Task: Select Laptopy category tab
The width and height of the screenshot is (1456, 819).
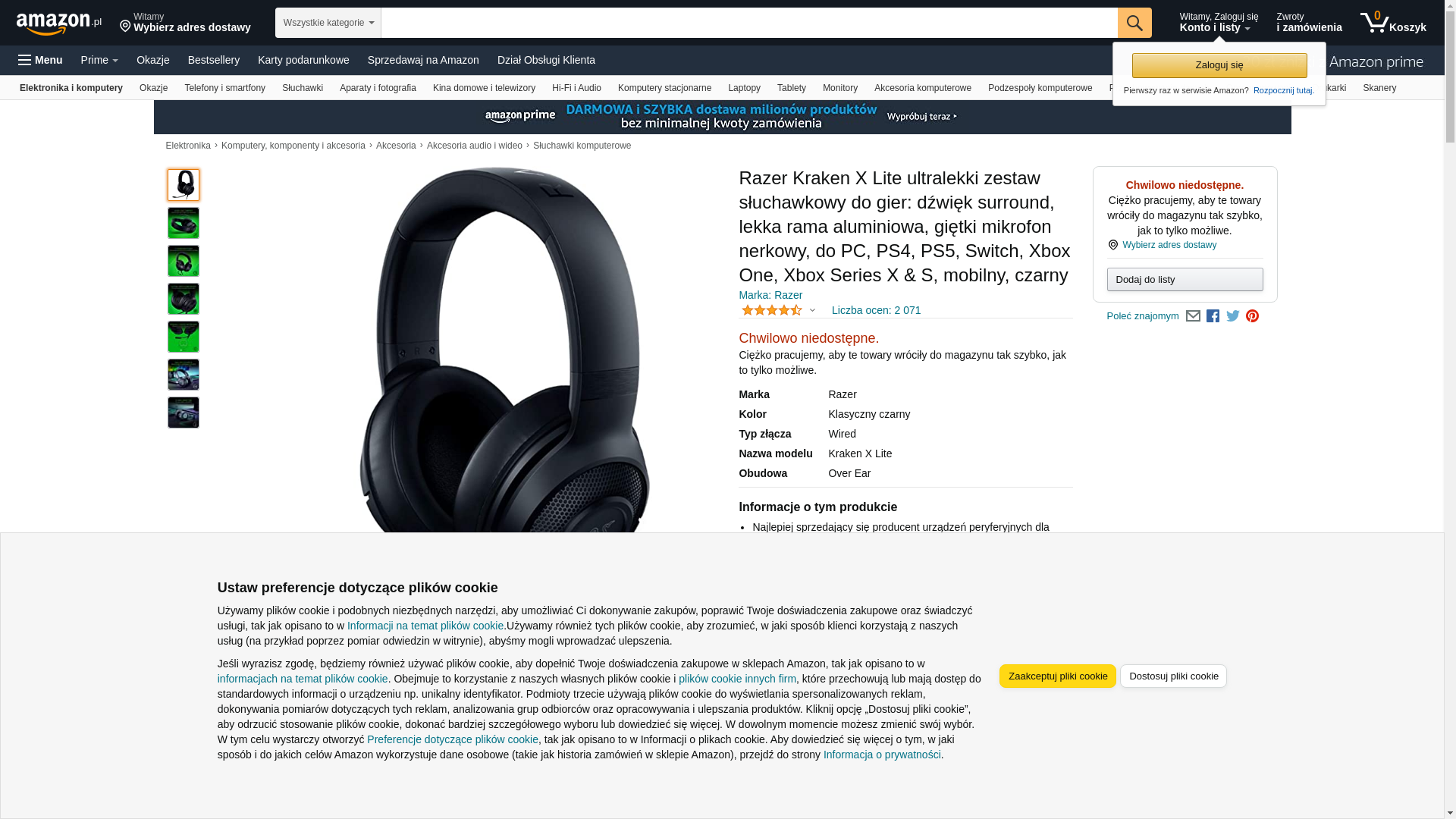Action: [x=744, y=88]
